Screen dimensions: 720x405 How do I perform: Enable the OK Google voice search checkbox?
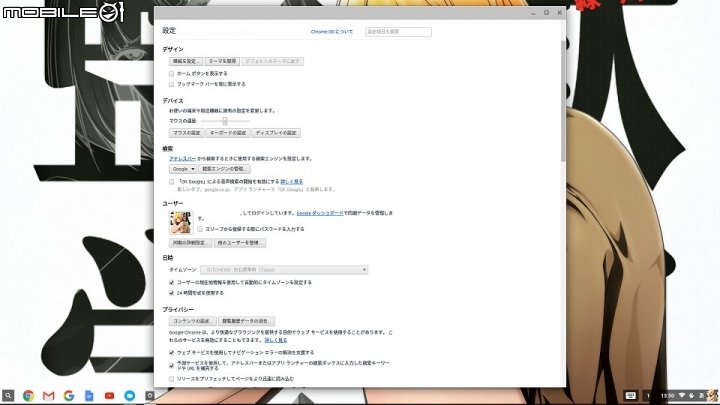[x=171, y=182]
